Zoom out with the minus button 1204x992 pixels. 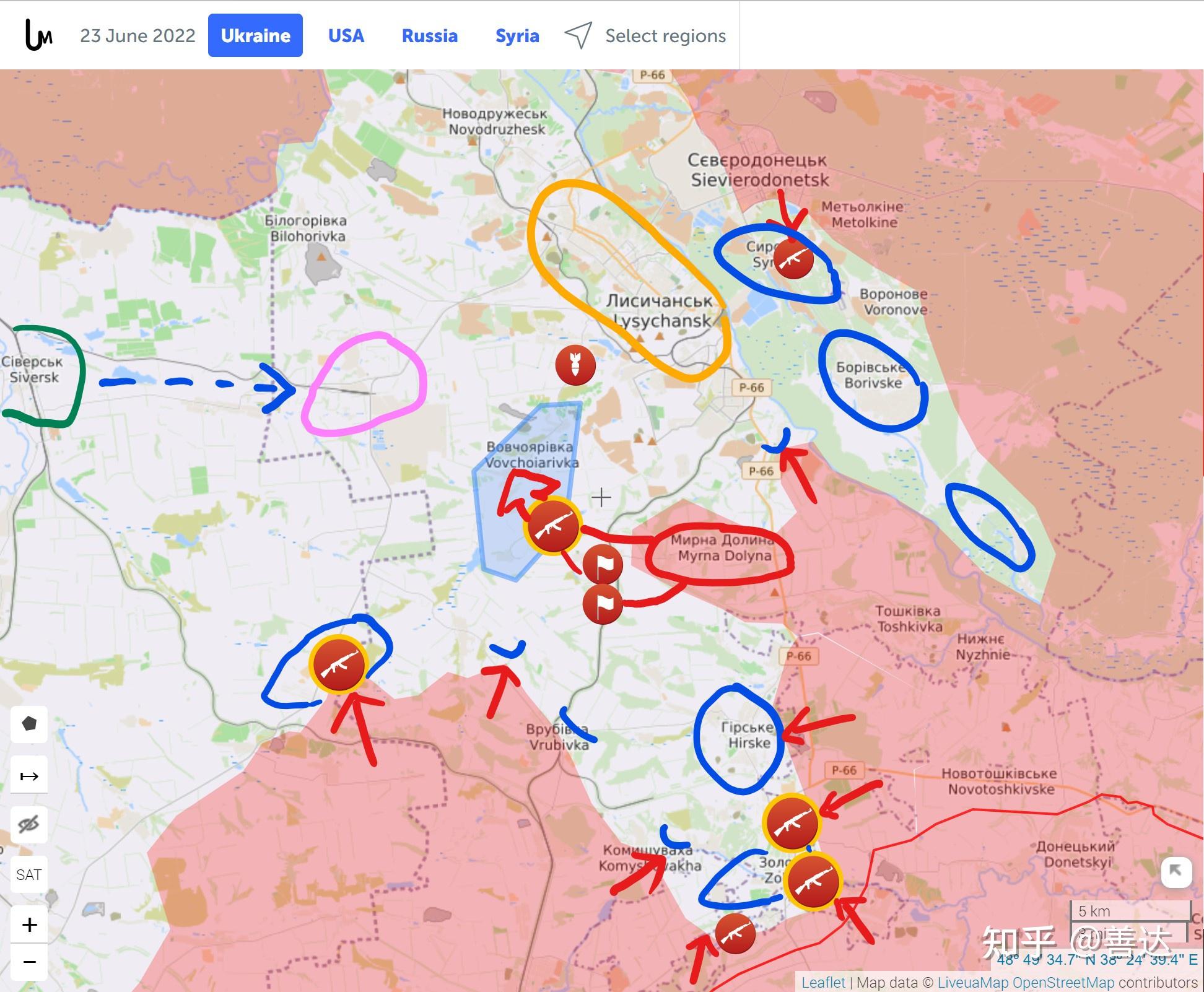click(x=29, y=962)
